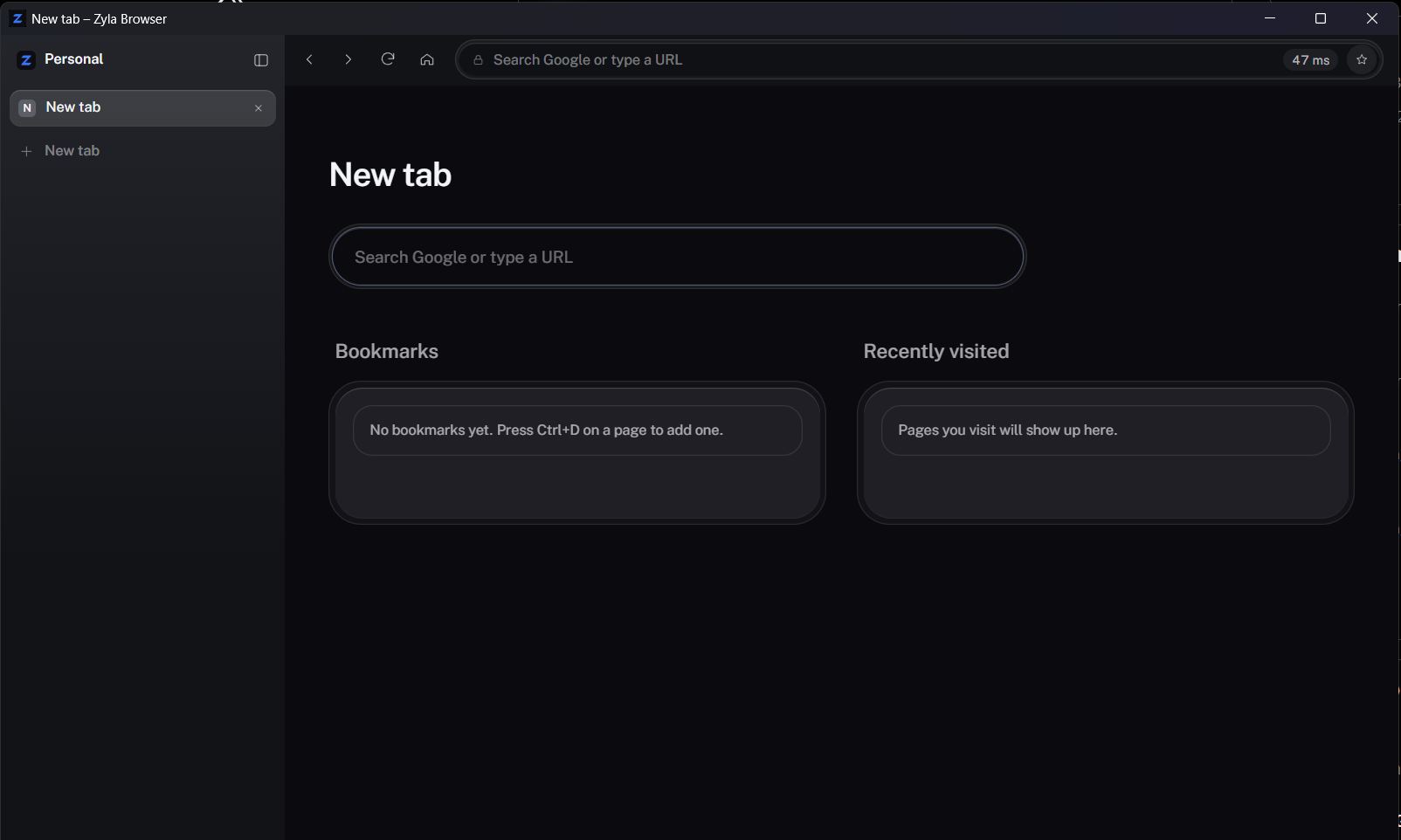The image size is (1401, 840).
Task: Click the large New tab page title
Action: click(x=390, y=175)
